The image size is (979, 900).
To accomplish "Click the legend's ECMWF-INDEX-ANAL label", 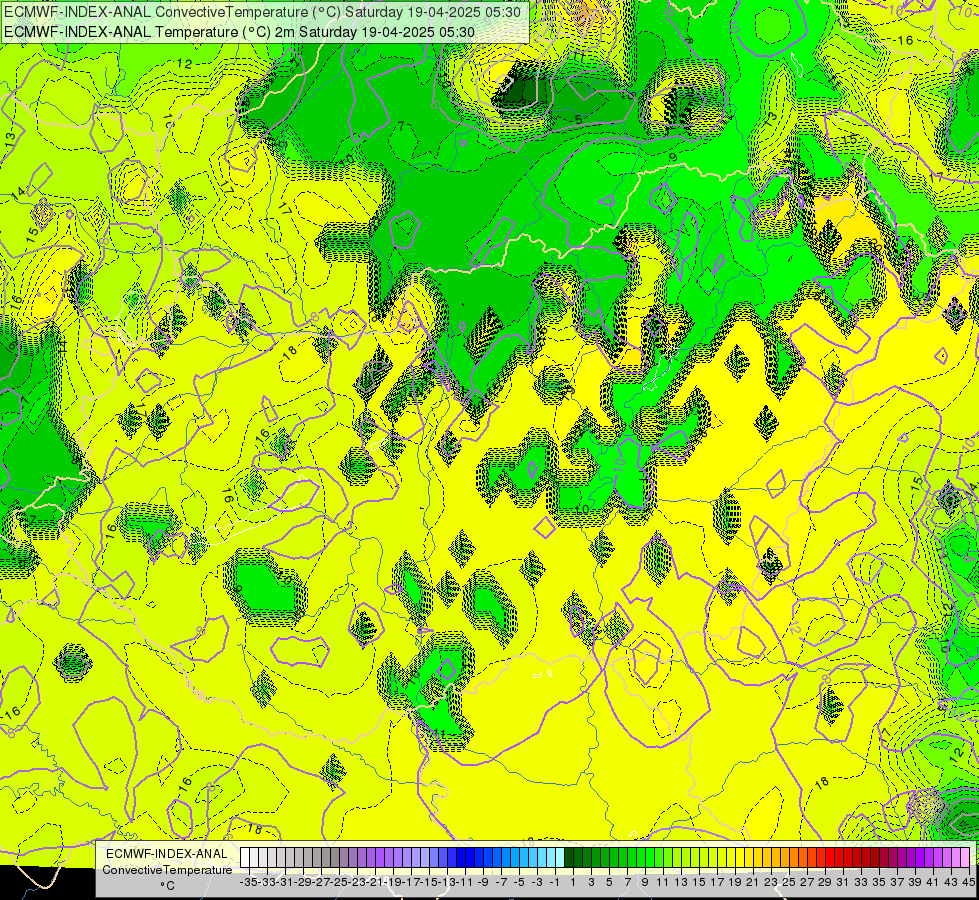I will click(167, 854).
